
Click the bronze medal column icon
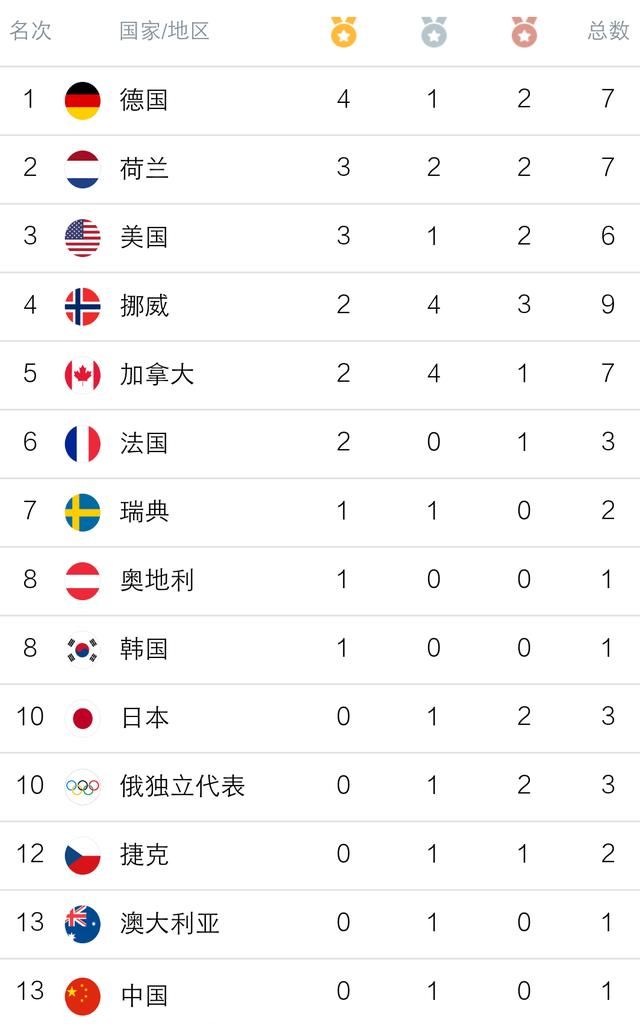tap(524, 31)
